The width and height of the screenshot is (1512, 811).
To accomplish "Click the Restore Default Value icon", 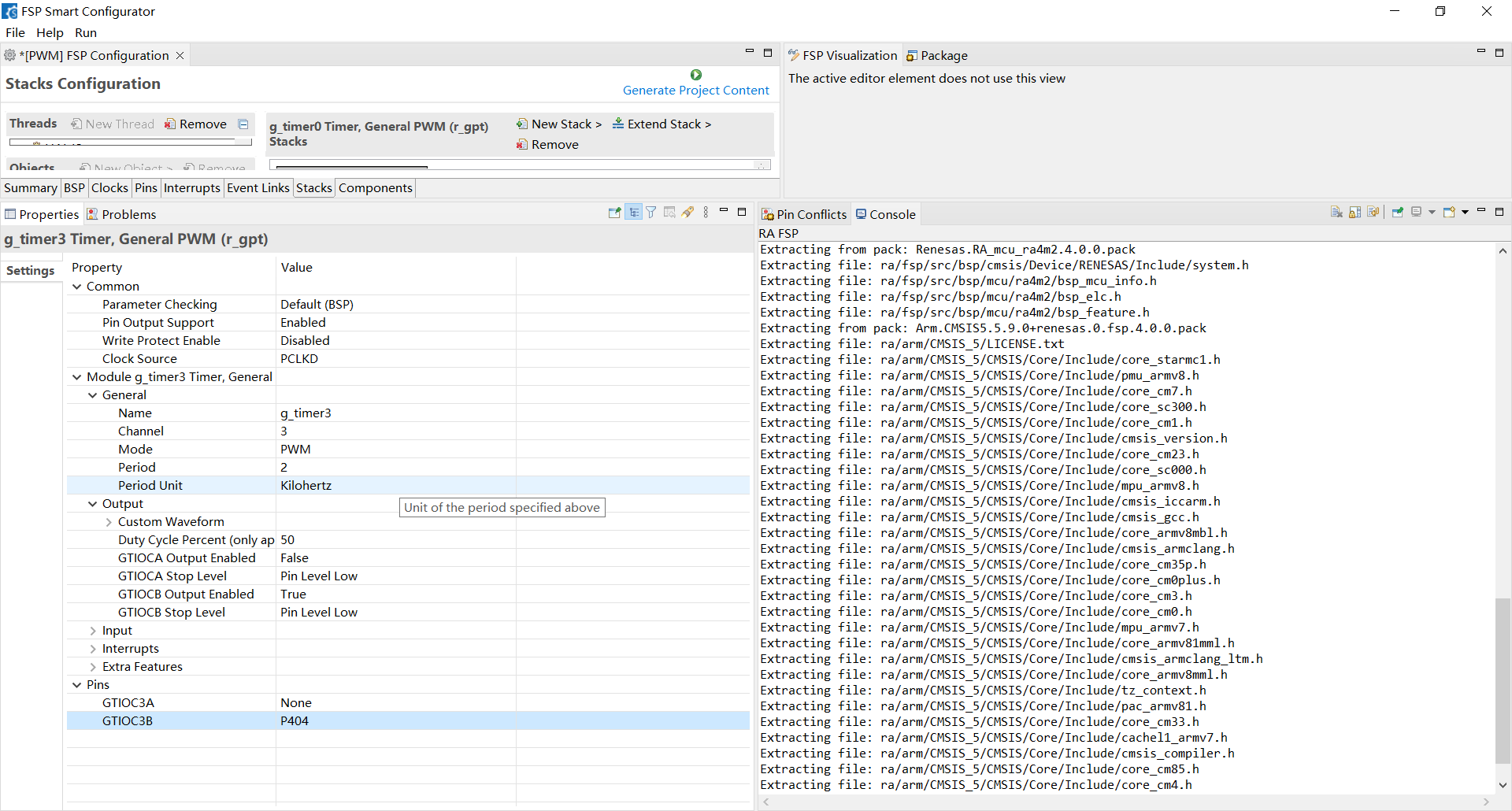I will (x=669, y=213).
